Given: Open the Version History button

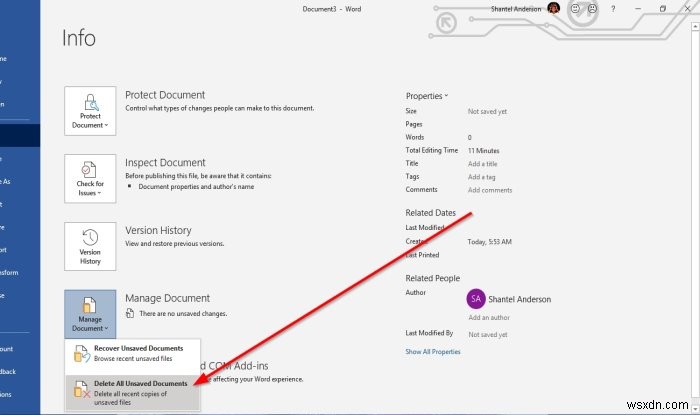Looking at the screenshot, I should tap(90, 247).
